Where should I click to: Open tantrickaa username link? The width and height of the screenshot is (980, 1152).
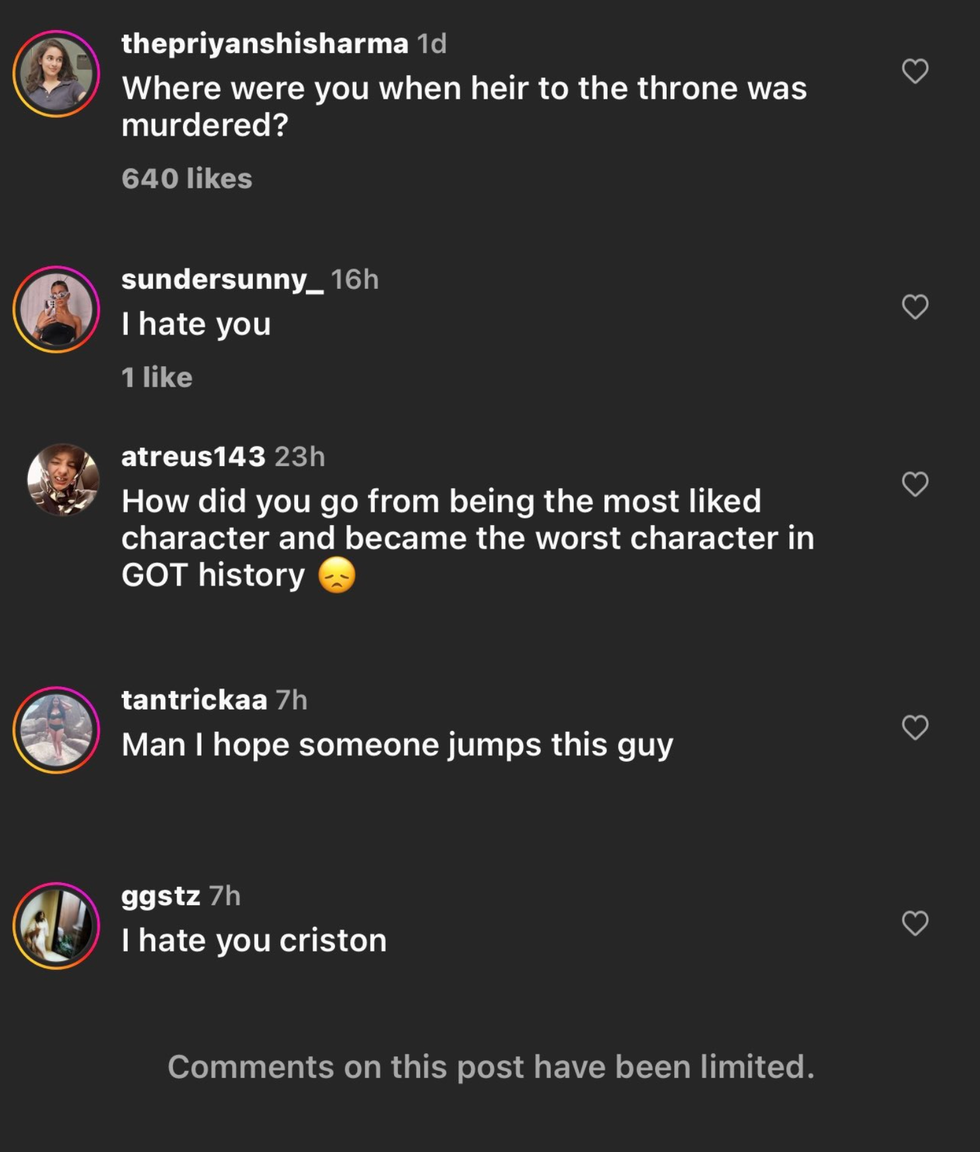pos(193,700)
